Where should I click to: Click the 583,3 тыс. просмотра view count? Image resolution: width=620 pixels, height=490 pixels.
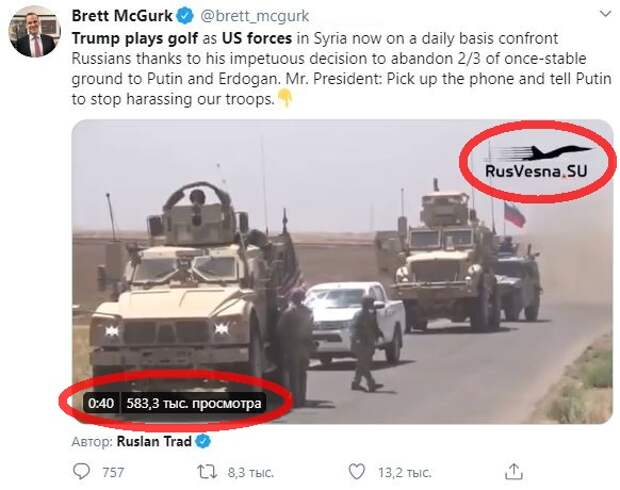click(x=194, y=403)
